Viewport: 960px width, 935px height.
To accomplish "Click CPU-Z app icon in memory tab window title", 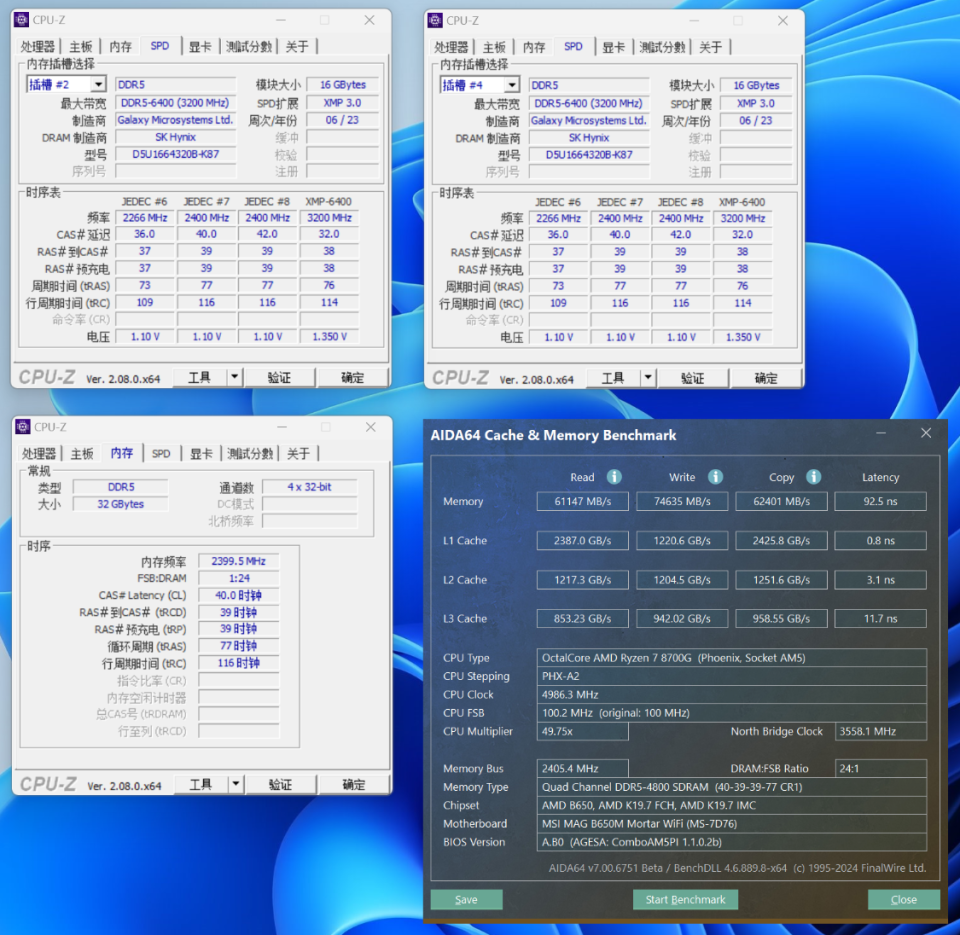I will click(x=23, y=427).
